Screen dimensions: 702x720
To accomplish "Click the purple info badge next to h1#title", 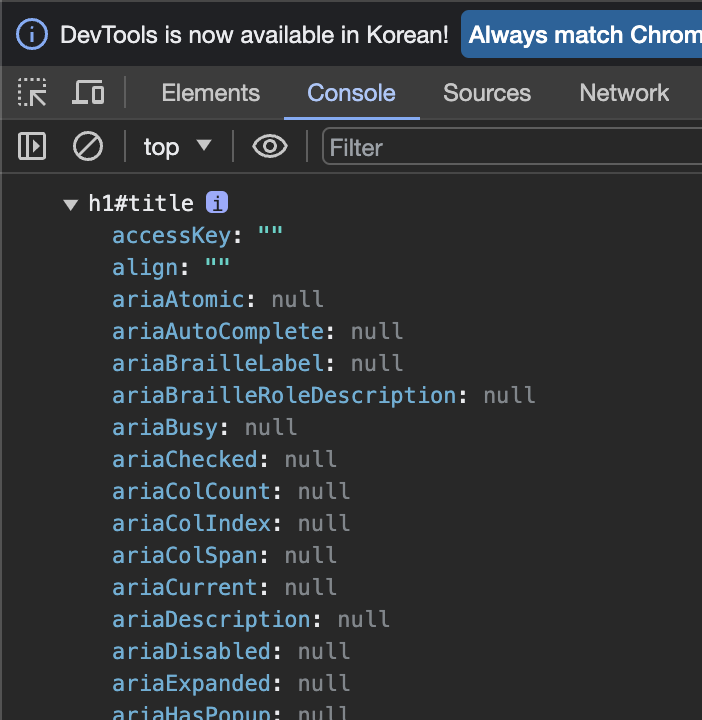I will coord(217,202).
